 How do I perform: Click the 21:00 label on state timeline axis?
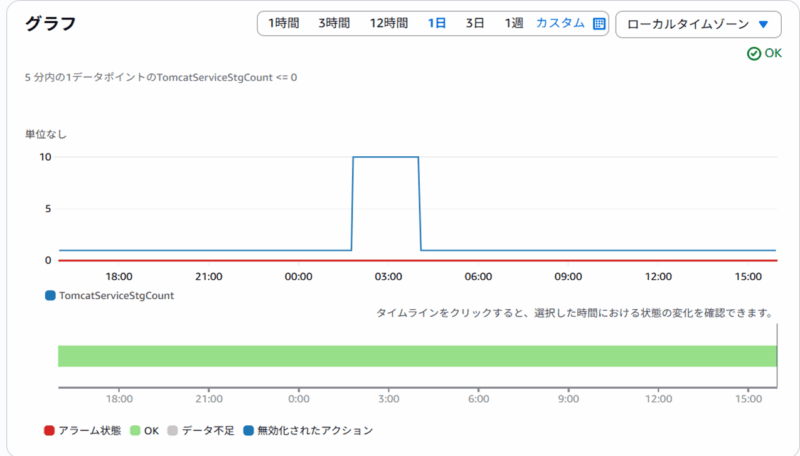pyautogui.click(x=209, y=399)
